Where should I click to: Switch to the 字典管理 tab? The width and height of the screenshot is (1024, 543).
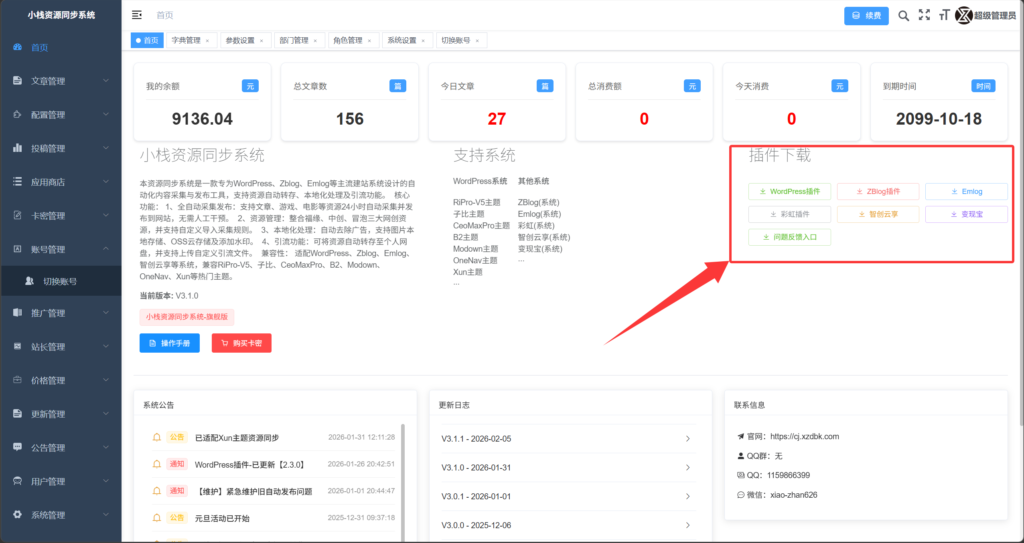pyautogui.click(x=191, y=41)
